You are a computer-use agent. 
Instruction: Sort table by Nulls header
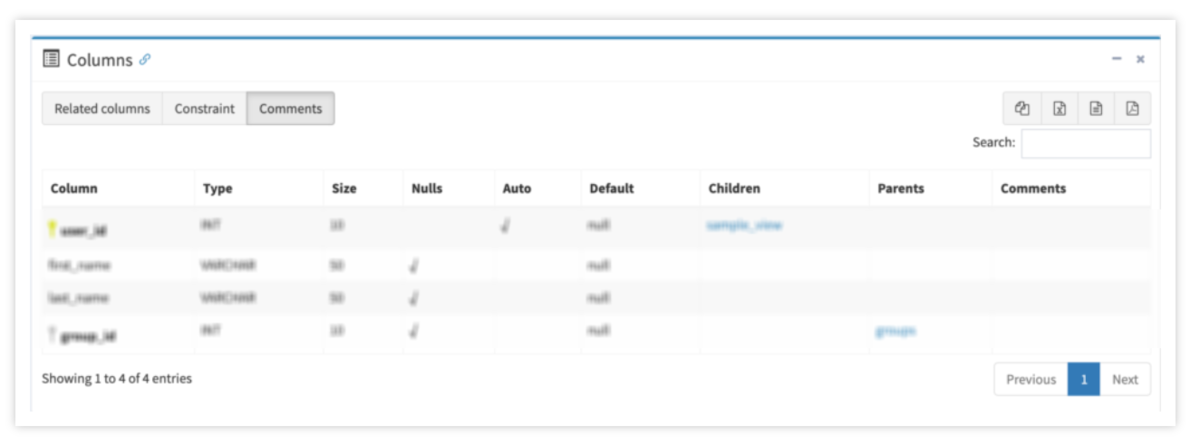(x=427, y=188)
